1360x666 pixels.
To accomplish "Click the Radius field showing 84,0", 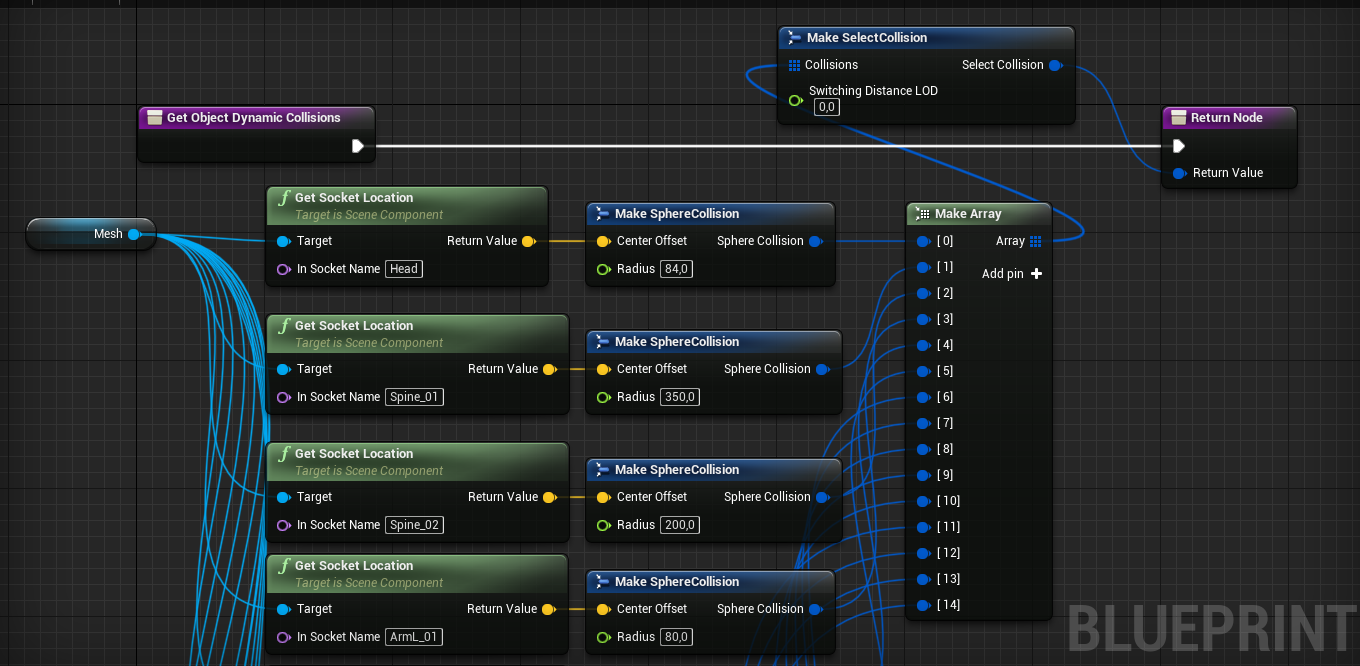I will (x=677, y=269).
